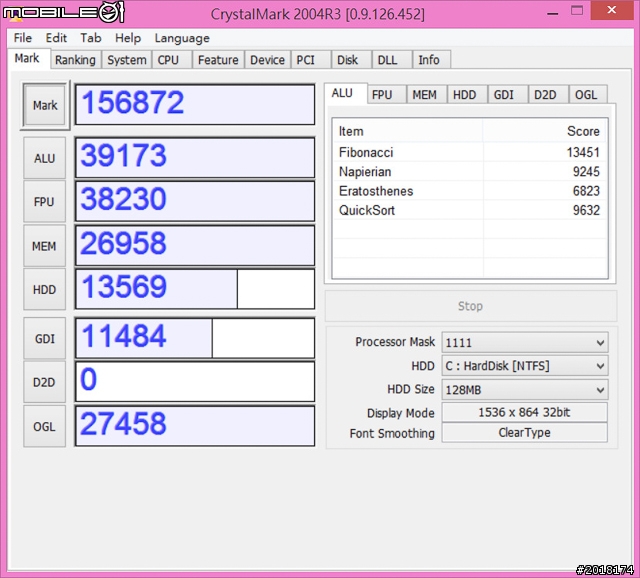
Task: Open the Tab menu
Action: coord(91,38)
